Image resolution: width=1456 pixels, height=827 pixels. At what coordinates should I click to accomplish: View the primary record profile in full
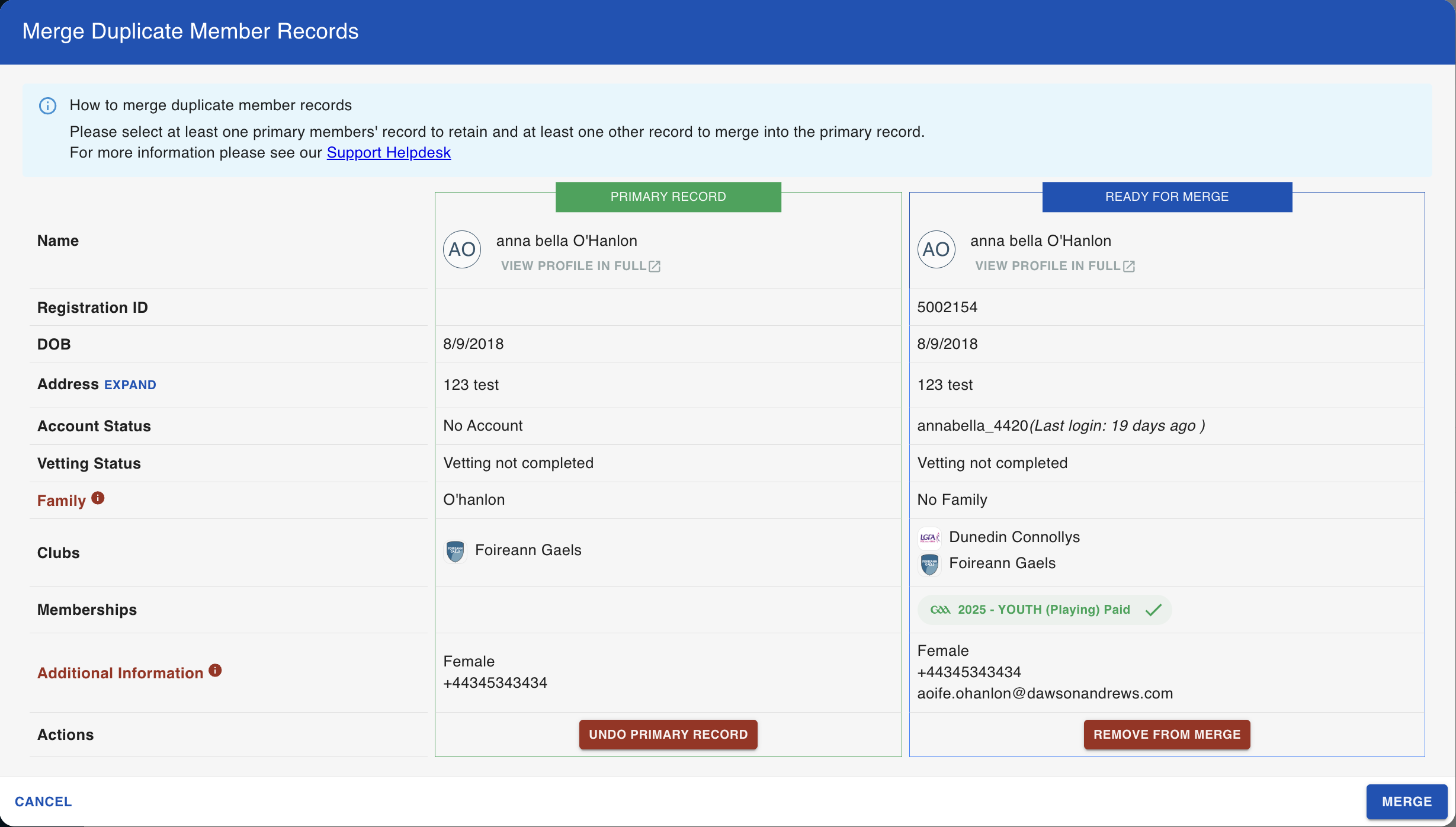[x=581, y=267]
